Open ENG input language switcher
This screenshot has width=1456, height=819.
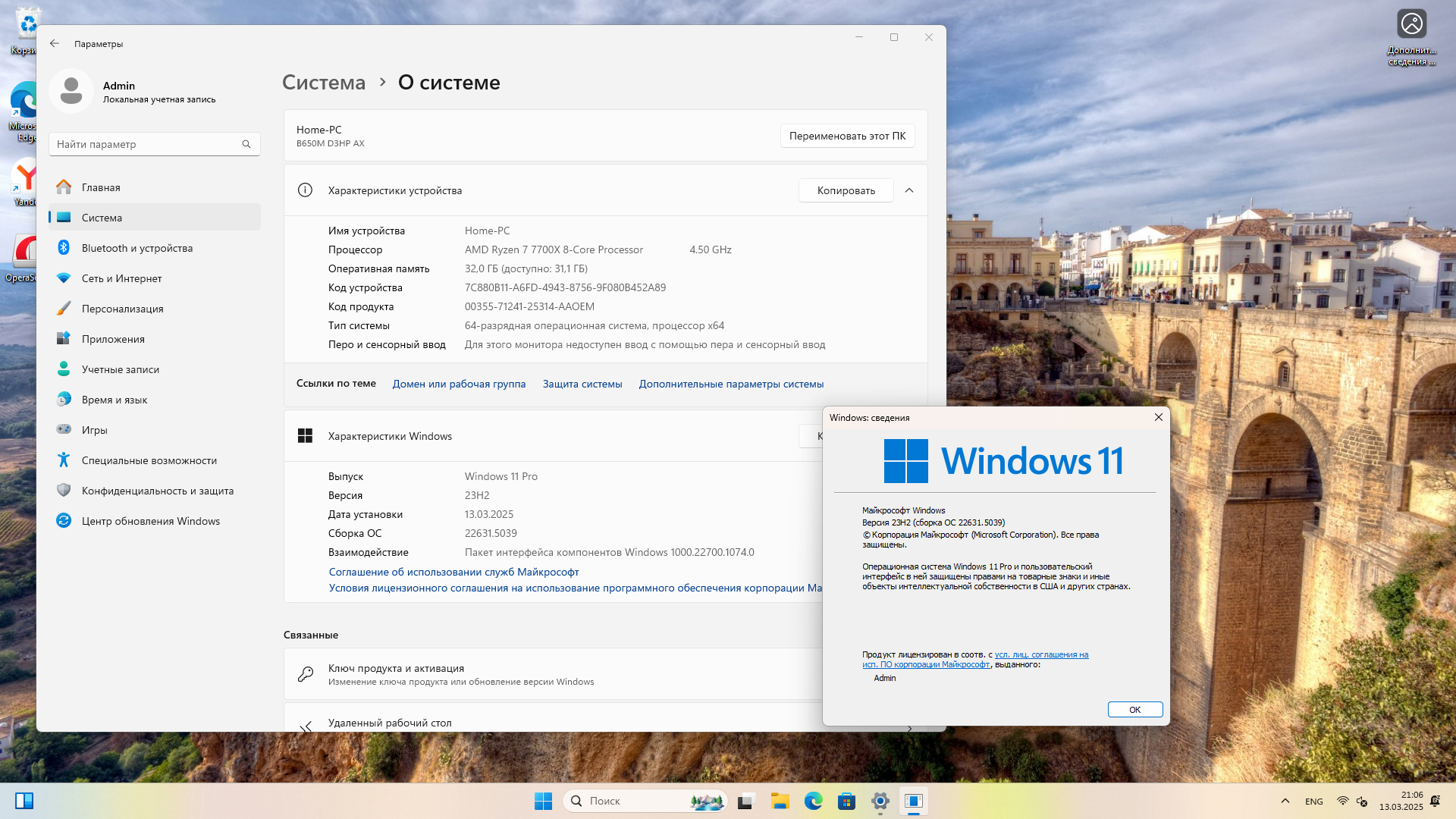pyautogui.click(x=1313, y=802)
